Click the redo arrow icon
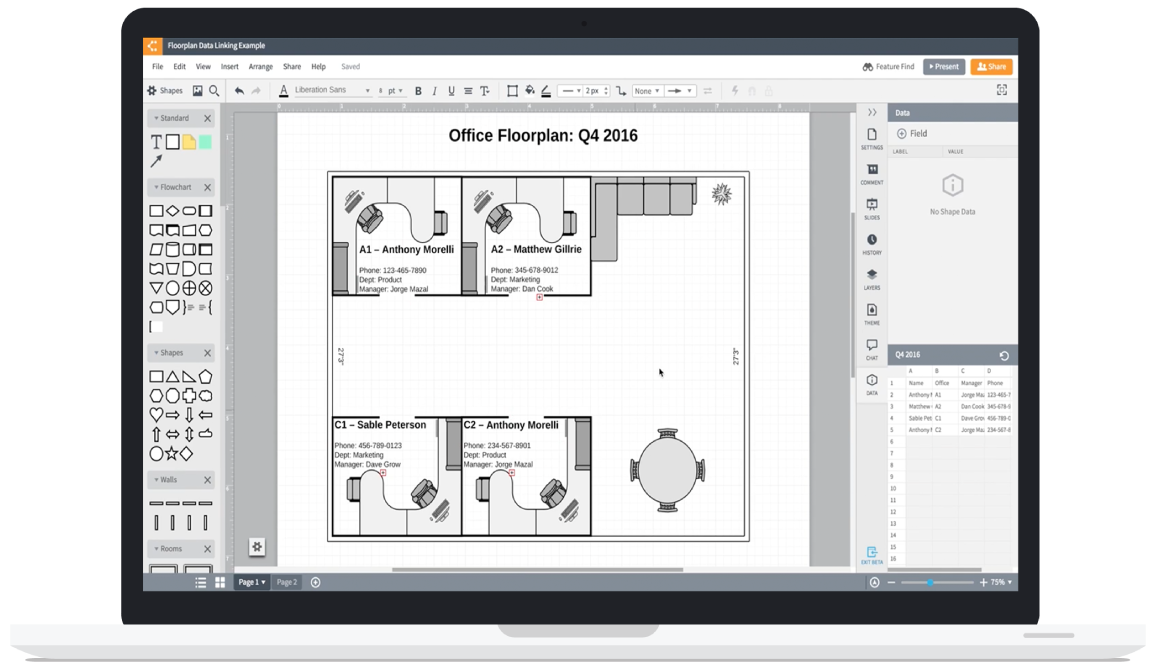 coord(256,90)
